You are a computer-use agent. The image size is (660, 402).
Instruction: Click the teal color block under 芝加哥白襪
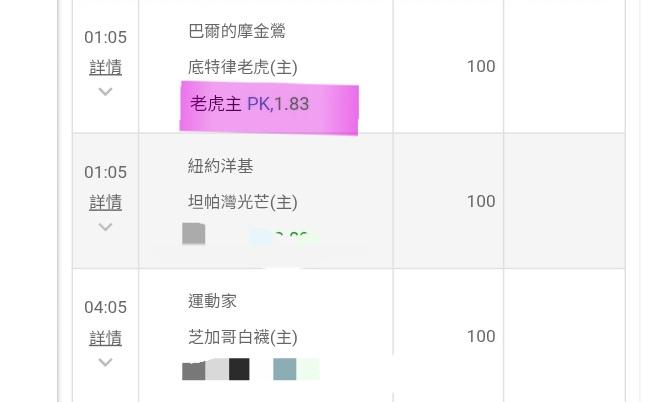pyautogui.click(x=284, y=369)
